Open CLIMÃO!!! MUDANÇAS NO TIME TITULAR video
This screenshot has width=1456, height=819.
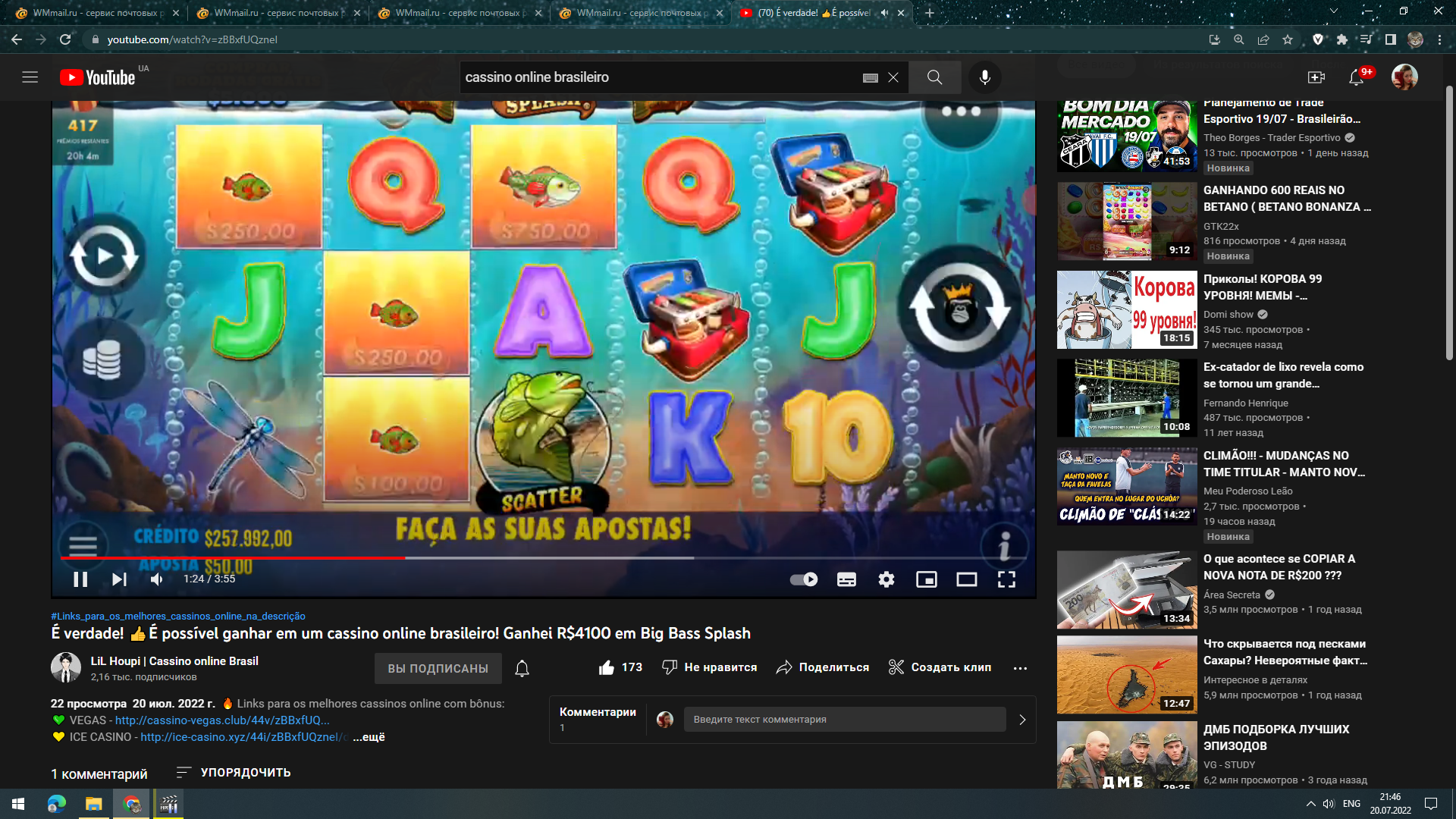(x=1284, y=464)
